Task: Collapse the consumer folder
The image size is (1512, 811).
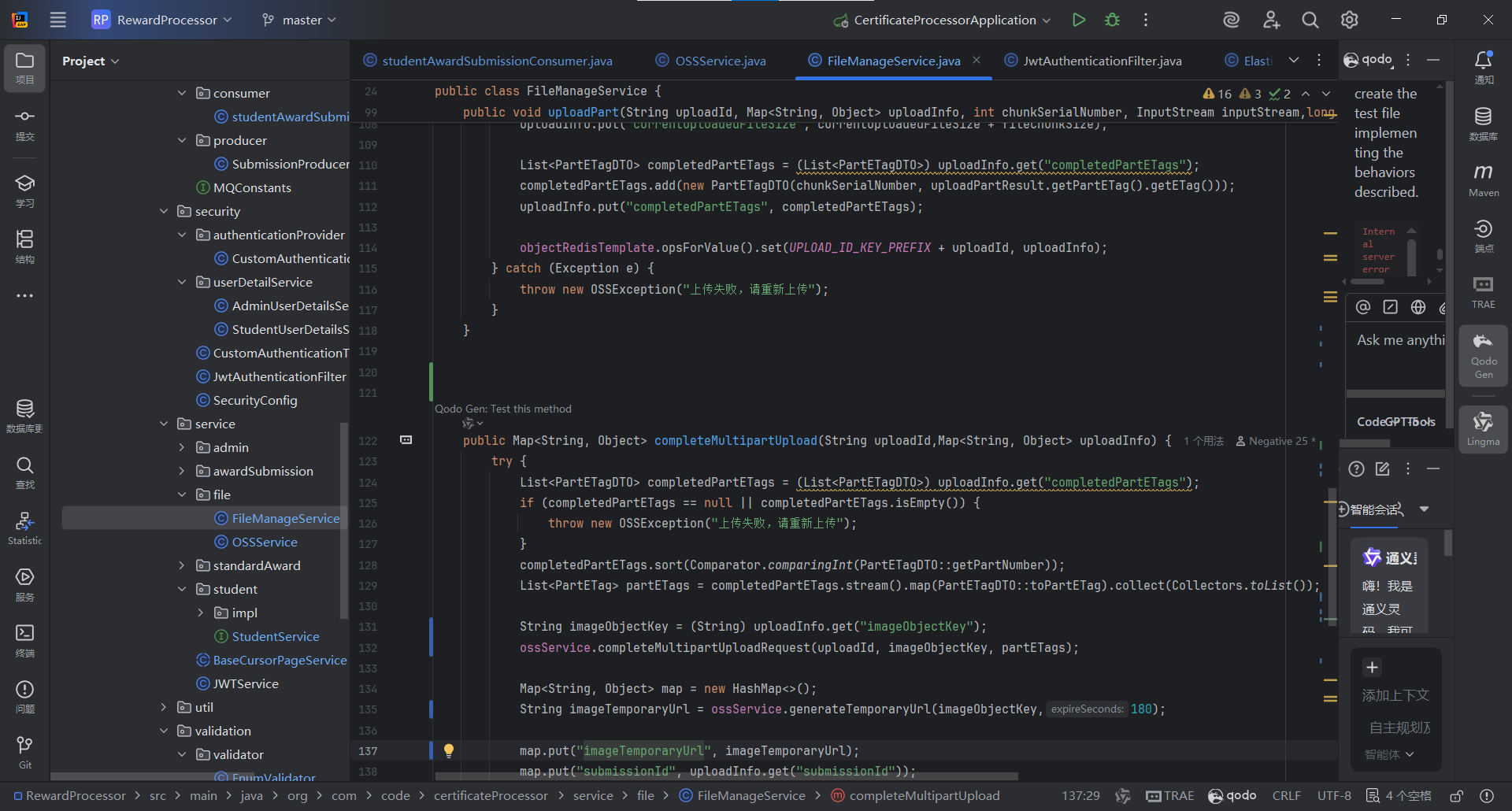Action: 182,93
